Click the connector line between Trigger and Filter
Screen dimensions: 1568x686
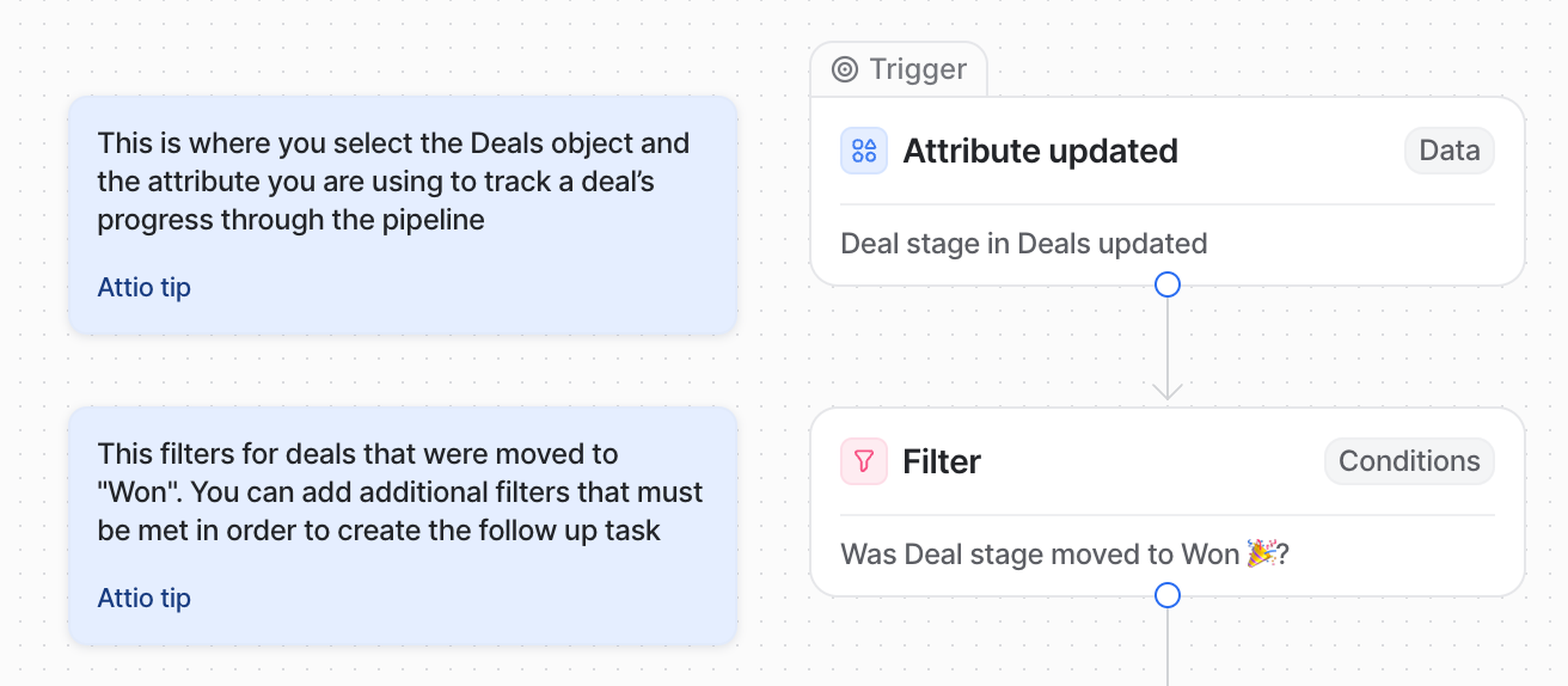(x=1167, y=341)
